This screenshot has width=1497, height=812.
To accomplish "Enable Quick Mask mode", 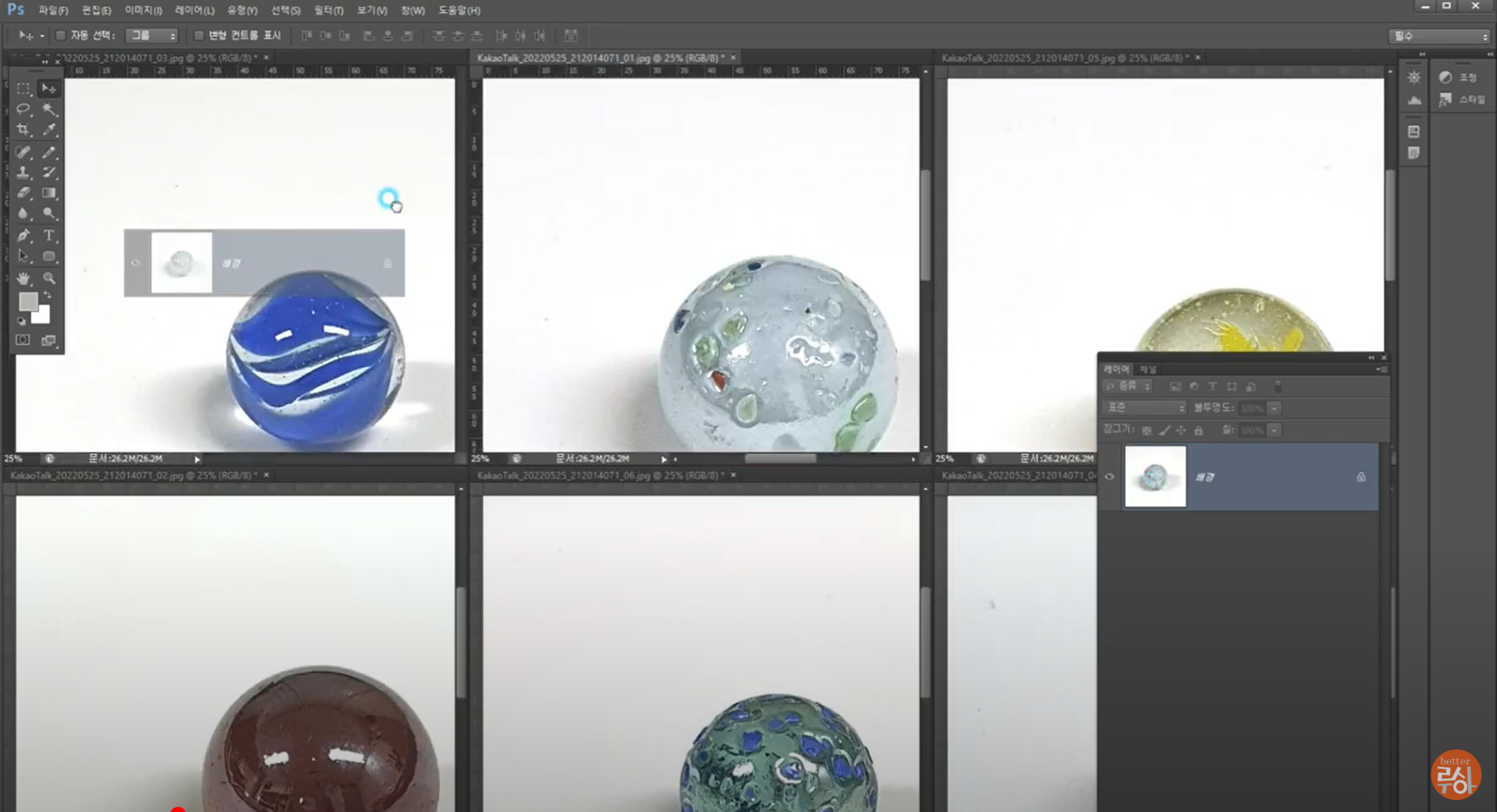I will tap(23, 340).
